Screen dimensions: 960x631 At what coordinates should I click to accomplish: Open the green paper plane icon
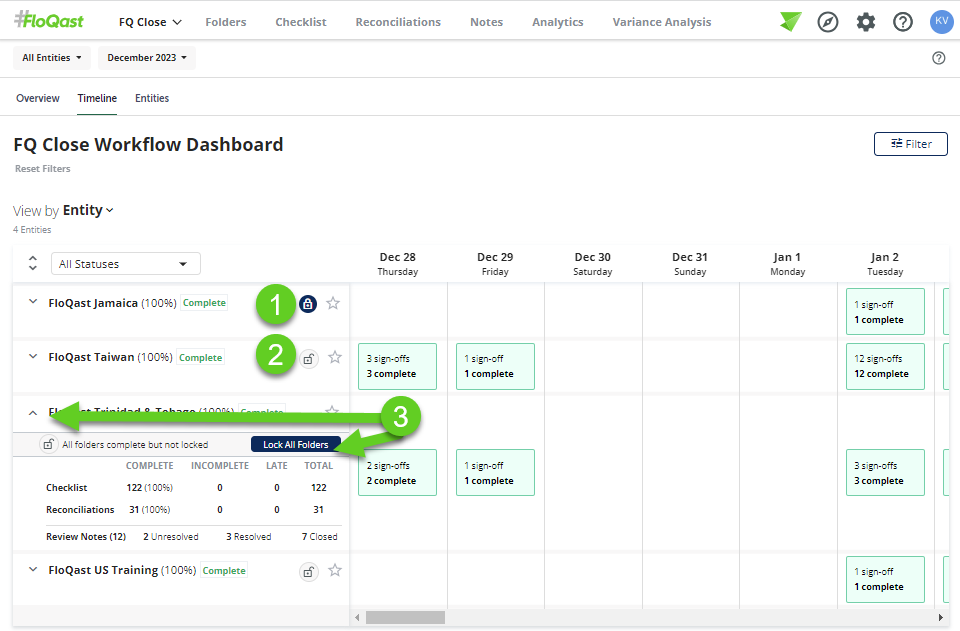[790, 22]
